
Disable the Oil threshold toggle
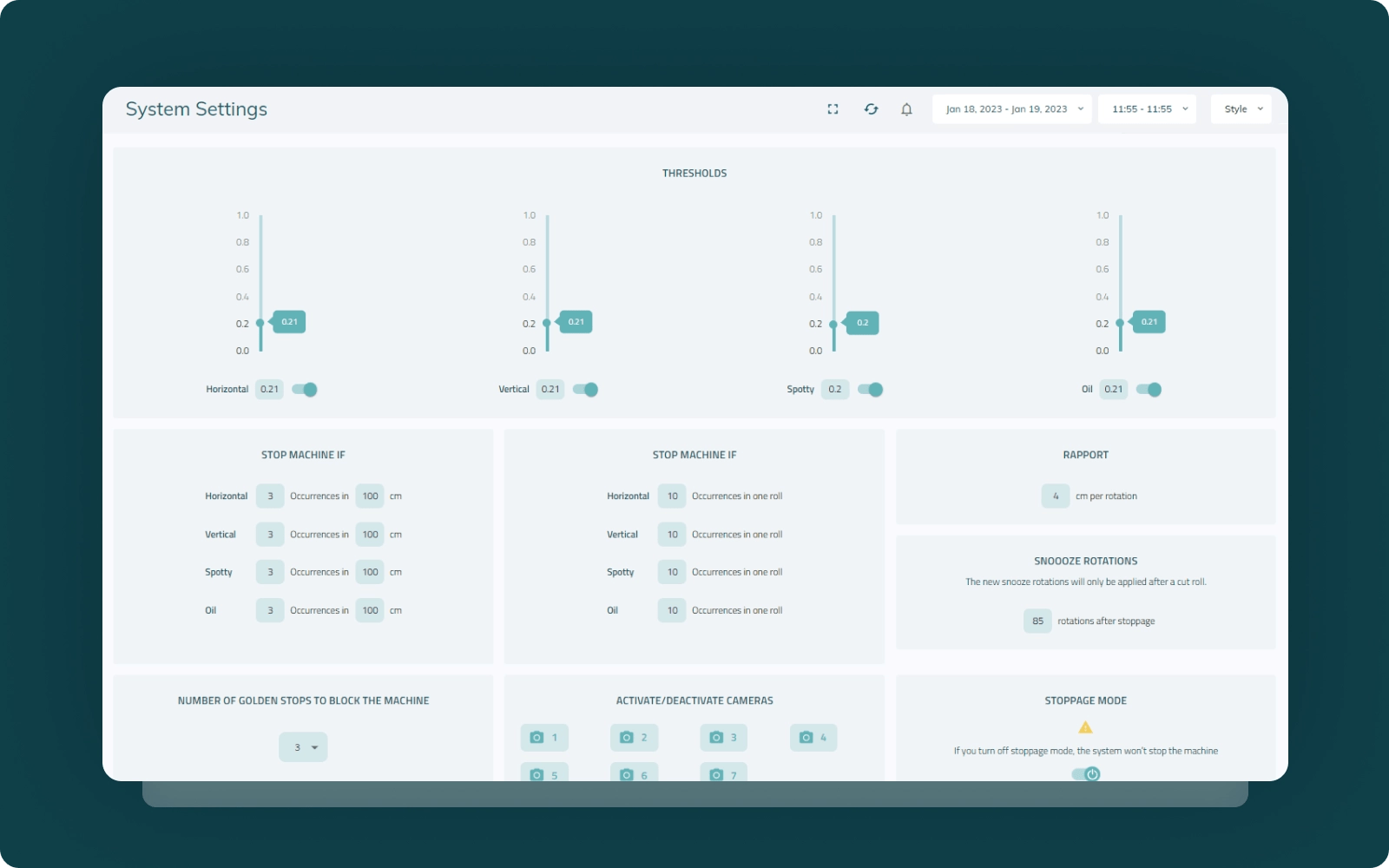coord(1149,390)
